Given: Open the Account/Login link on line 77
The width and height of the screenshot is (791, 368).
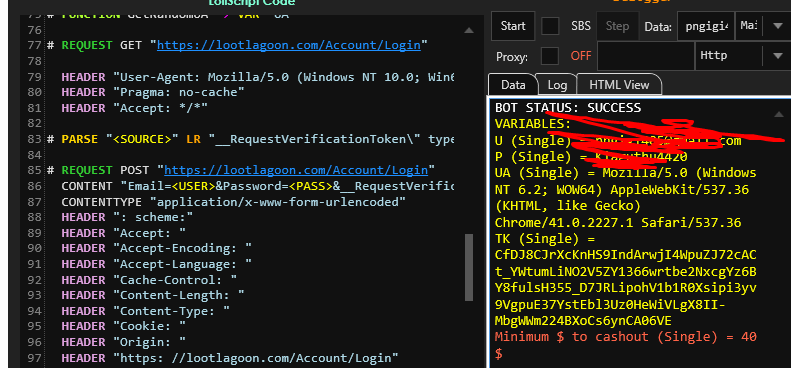Looking at the screenshot, I should click(x=289, y=45).
